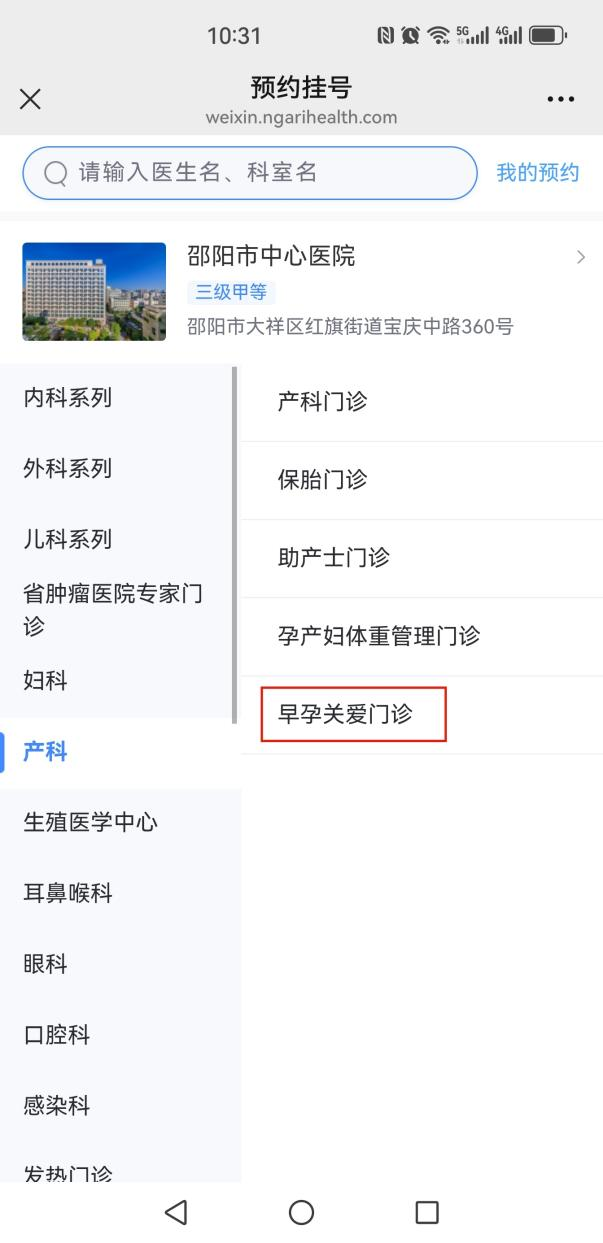The width and height of the screenshot is (603, 1243).
Task: Tap the hospital building thumbnail
Action: tap(94, 291)
